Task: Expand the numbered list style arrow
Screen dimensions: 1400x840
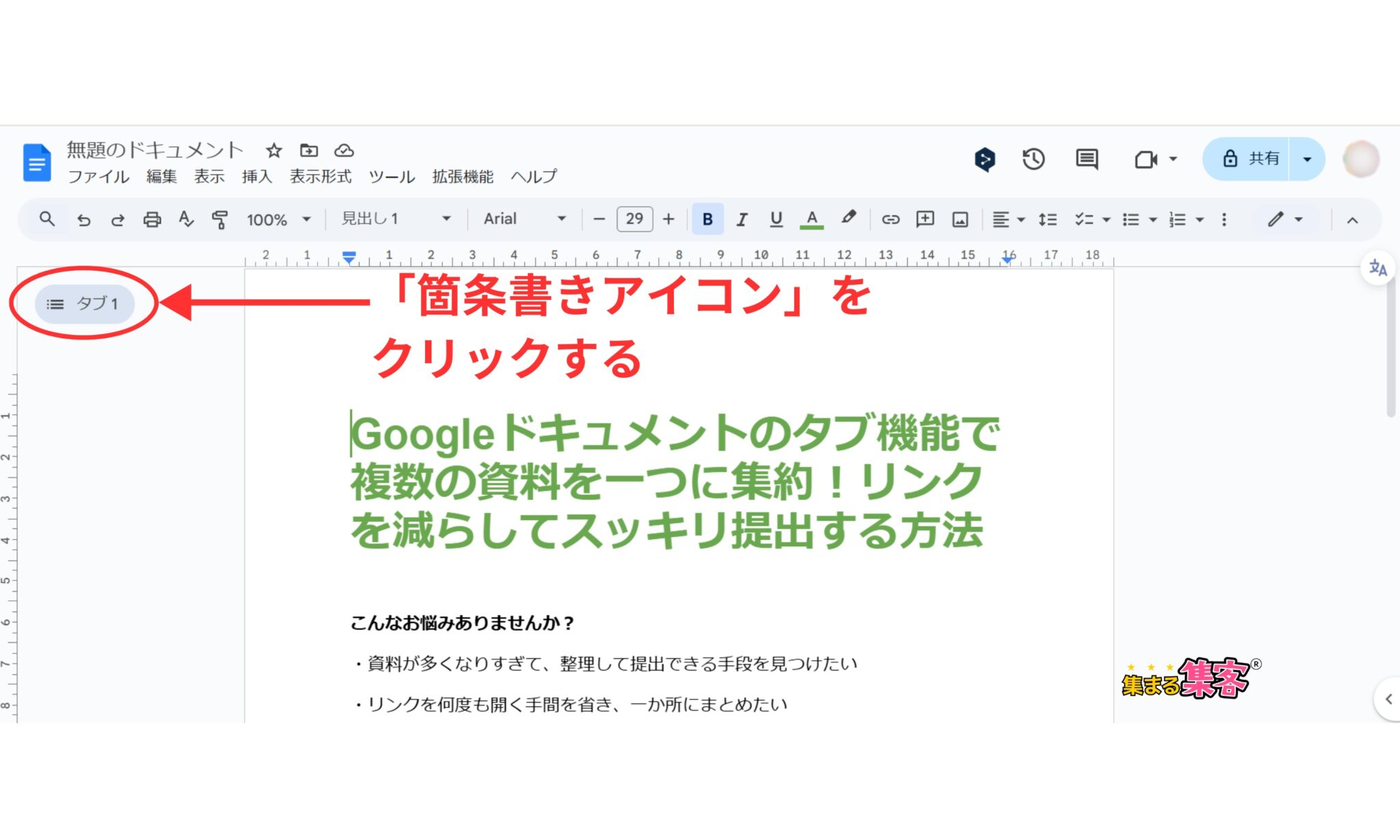Action: 1199,220
